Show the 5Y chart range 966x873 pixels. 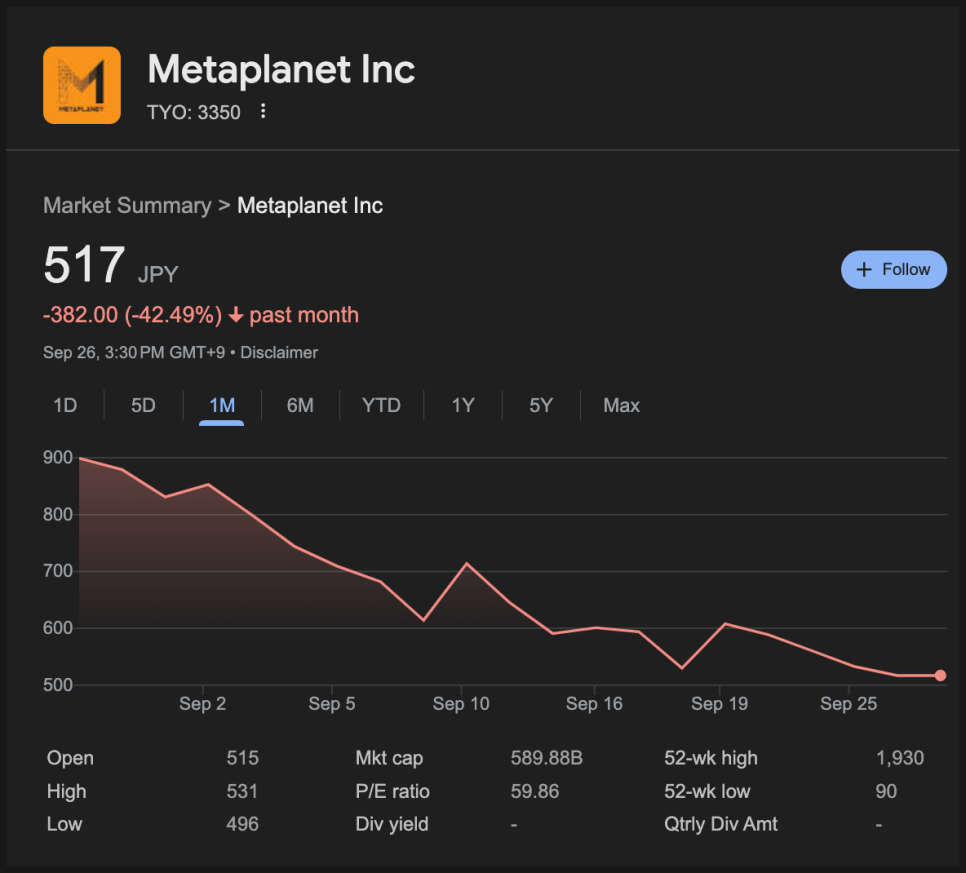click(x=541, y=405)
